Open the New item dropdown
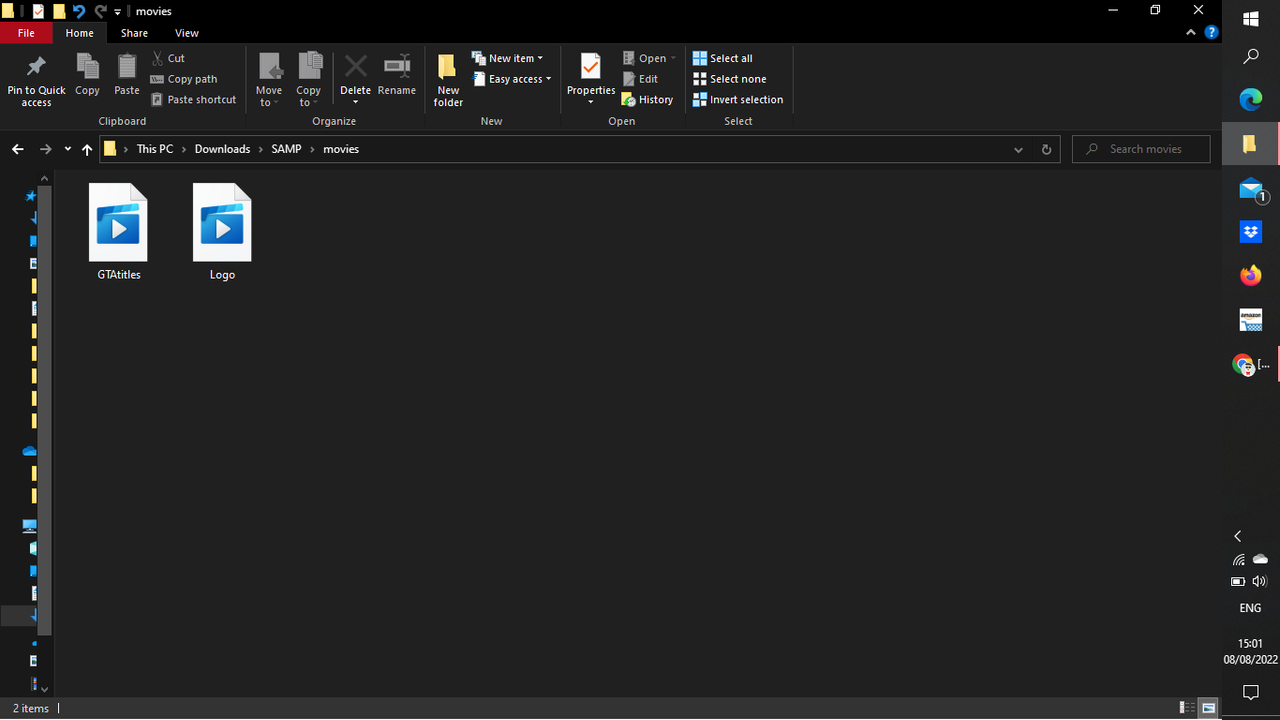The image size is (1280, 720). [x=507, y=58]
